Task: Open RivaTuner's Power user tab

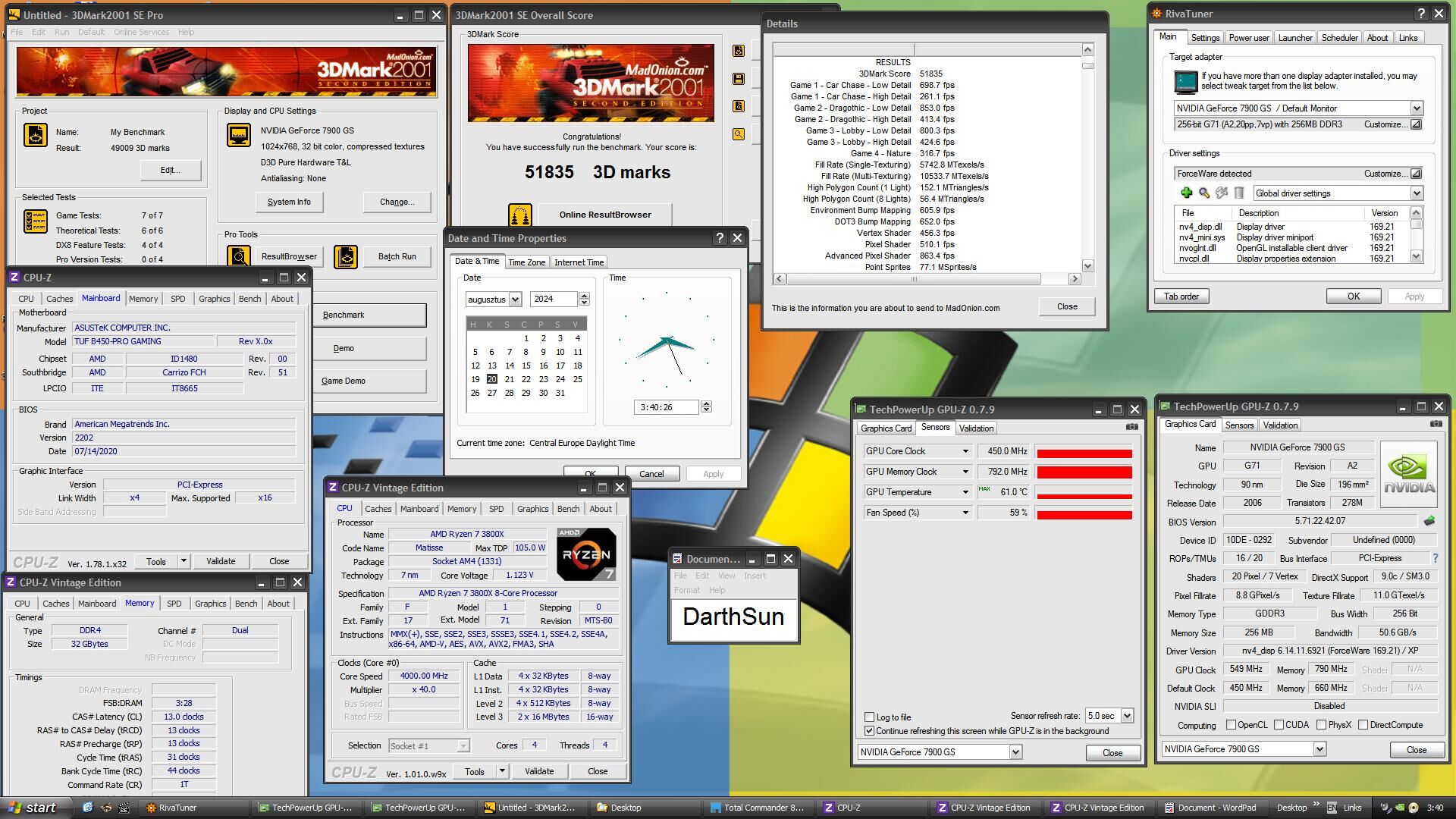Action: pos(1248,38)
